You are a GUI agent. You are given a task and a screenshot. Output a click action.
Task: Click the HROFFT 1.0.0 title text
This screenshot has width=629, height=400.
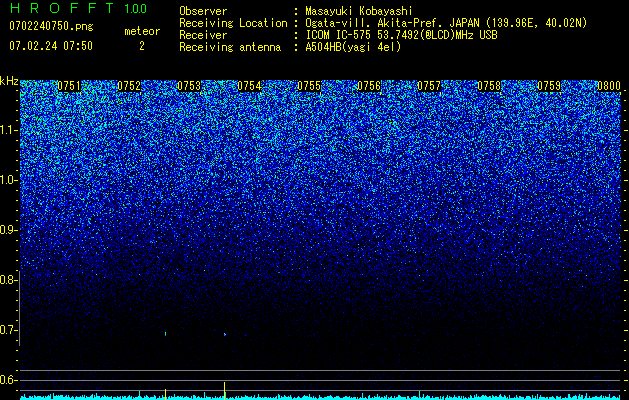click(78, 8)
